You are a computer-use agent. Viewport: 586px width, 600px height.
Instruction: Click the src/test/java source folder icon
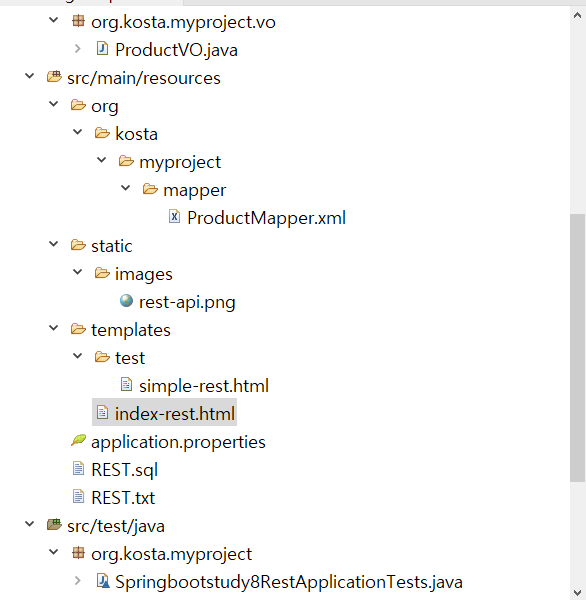pyautogui.click(x=54, y=524)
